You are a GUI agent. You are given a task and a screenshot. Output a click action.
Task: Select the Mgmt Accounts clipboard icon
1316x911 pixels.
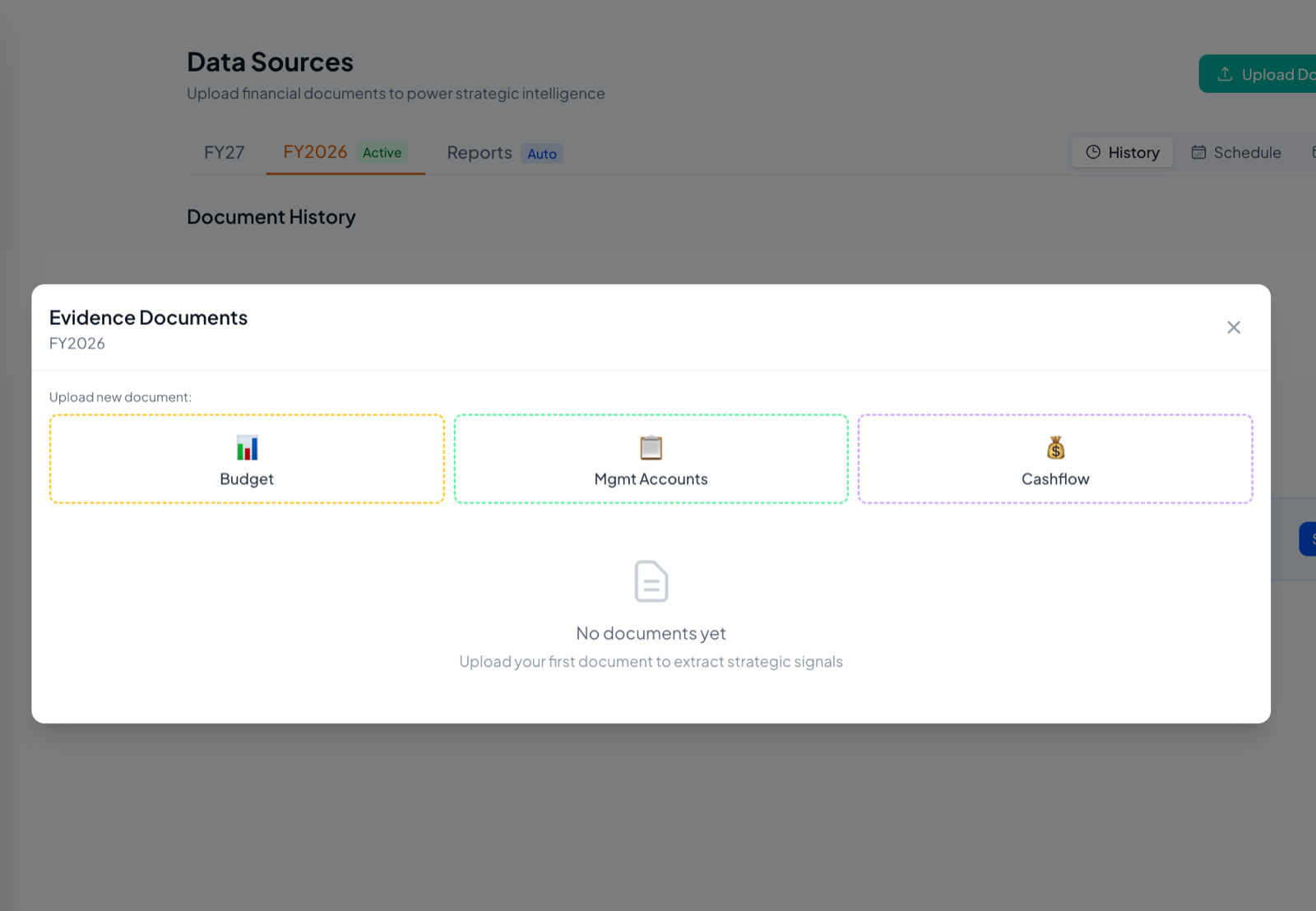pos(651,447)
